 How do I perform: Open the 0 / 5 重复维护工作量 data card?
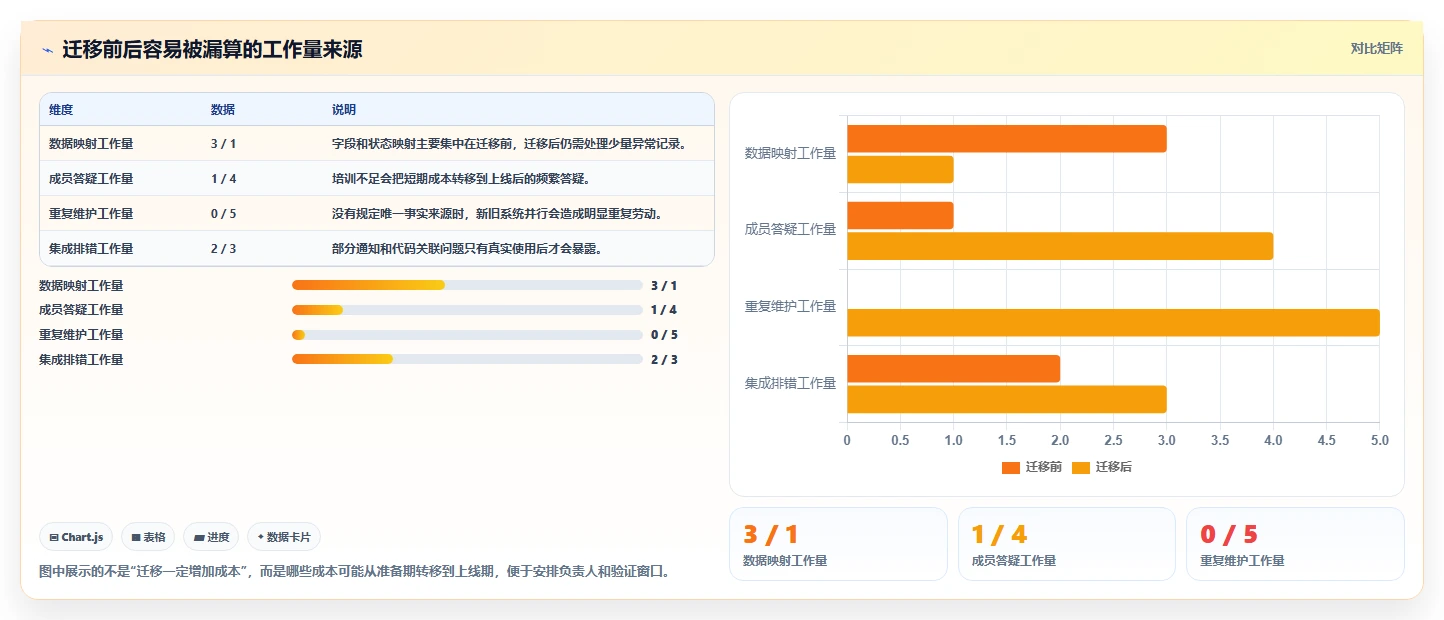(1295, 544)
